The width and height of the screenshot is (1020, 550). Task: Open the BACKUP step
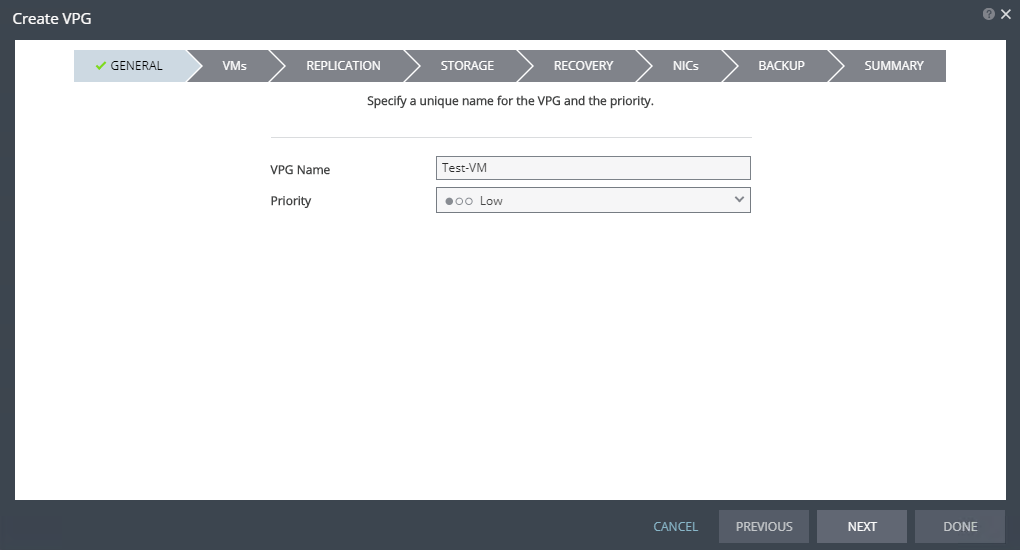coord(781,66)
